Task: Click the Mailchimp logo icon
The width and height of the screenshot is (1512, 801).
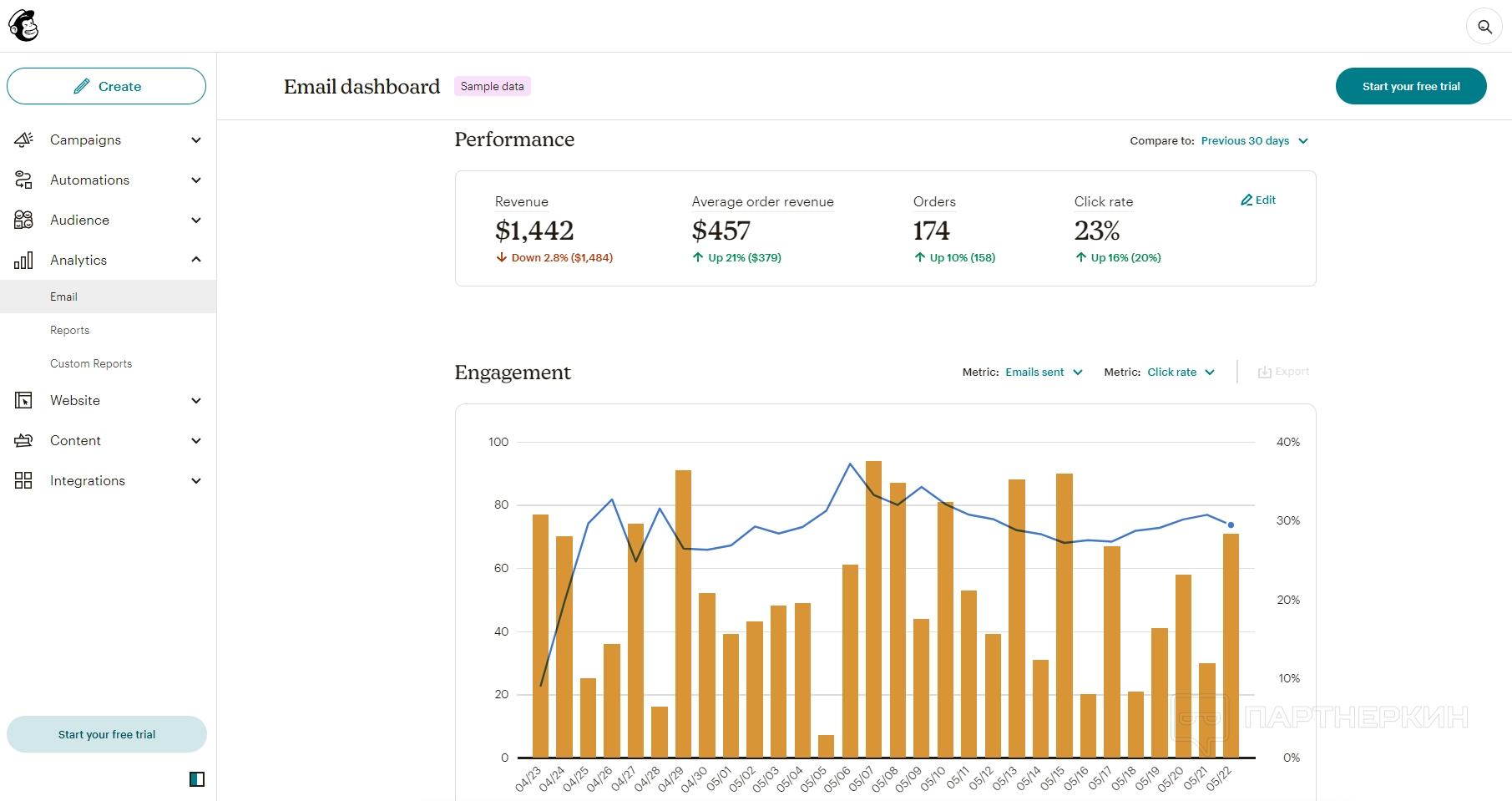Action: coord(23,26)
